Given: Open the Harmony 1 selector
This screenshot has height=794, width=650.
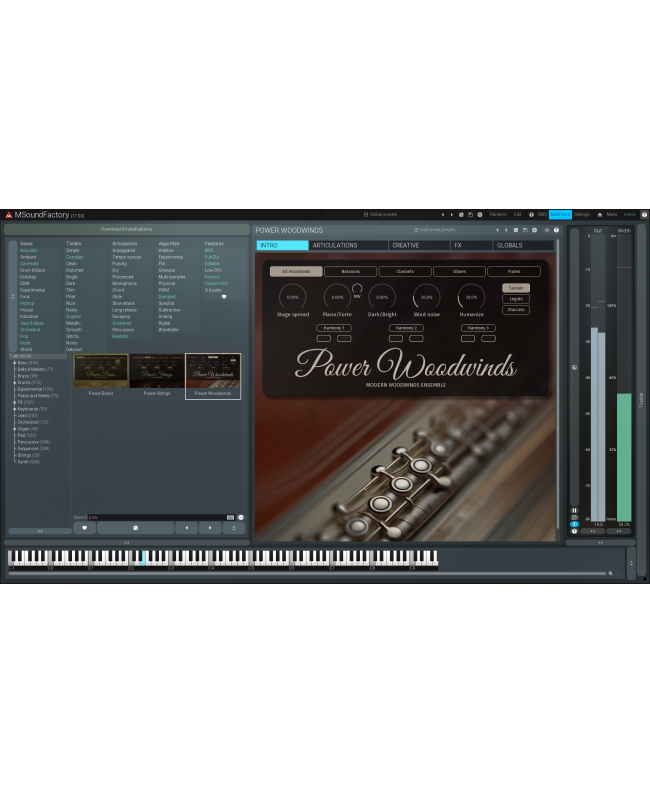Looking at the screenshot, I should 334,328.
